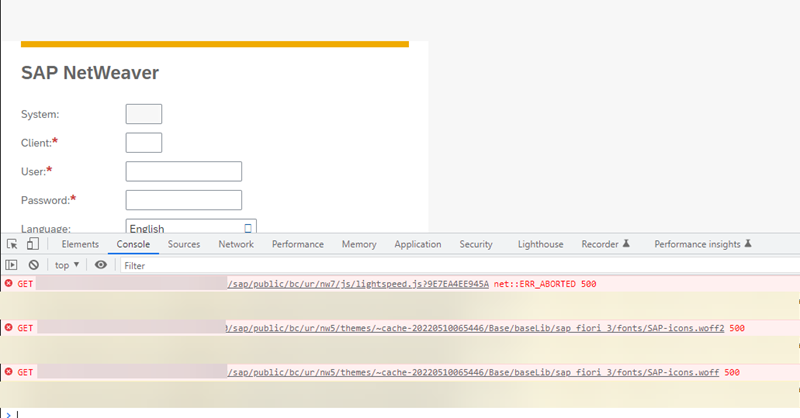
Task: Open the Lighthouse tab
Action: pos(540,244)
